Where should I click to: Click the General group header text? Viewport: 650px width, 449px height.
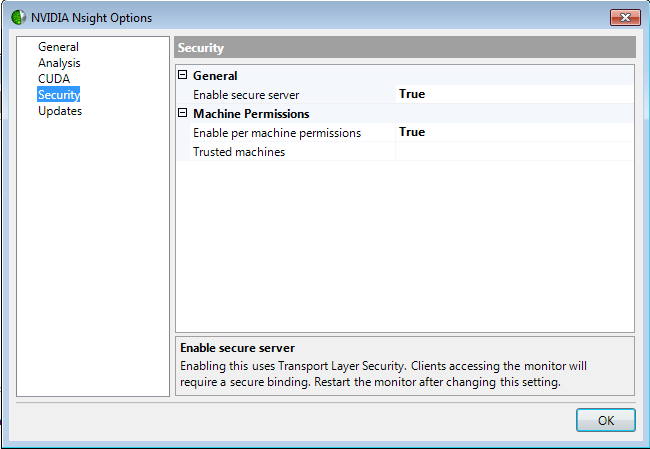point(215,76)
